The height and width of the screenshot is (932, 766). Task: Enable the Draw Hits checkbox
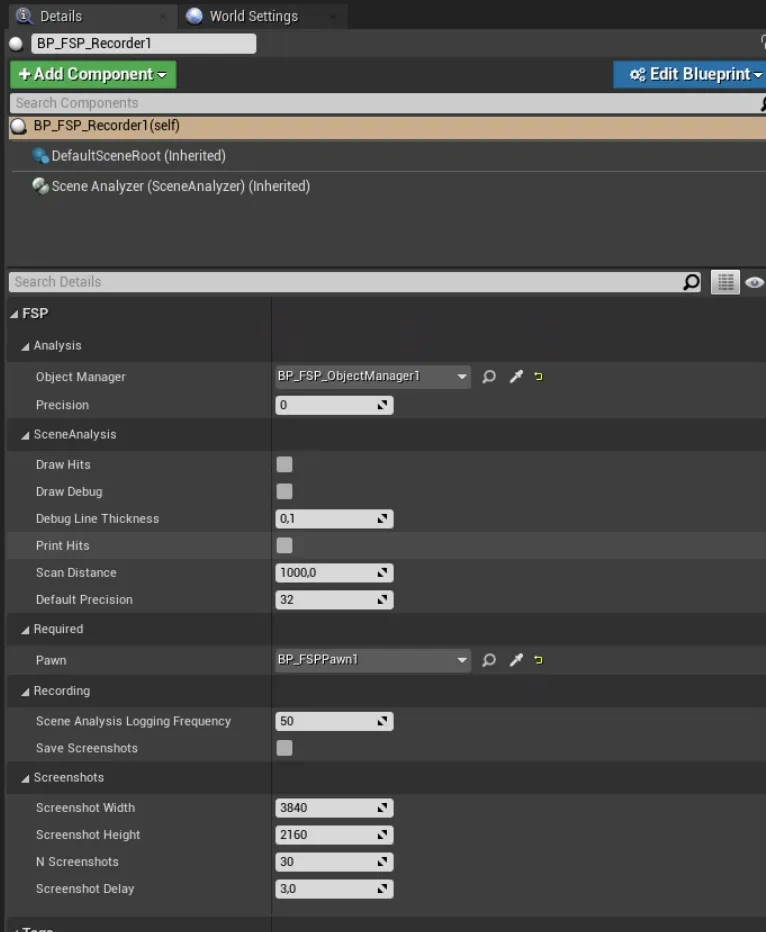click(285, 465)
